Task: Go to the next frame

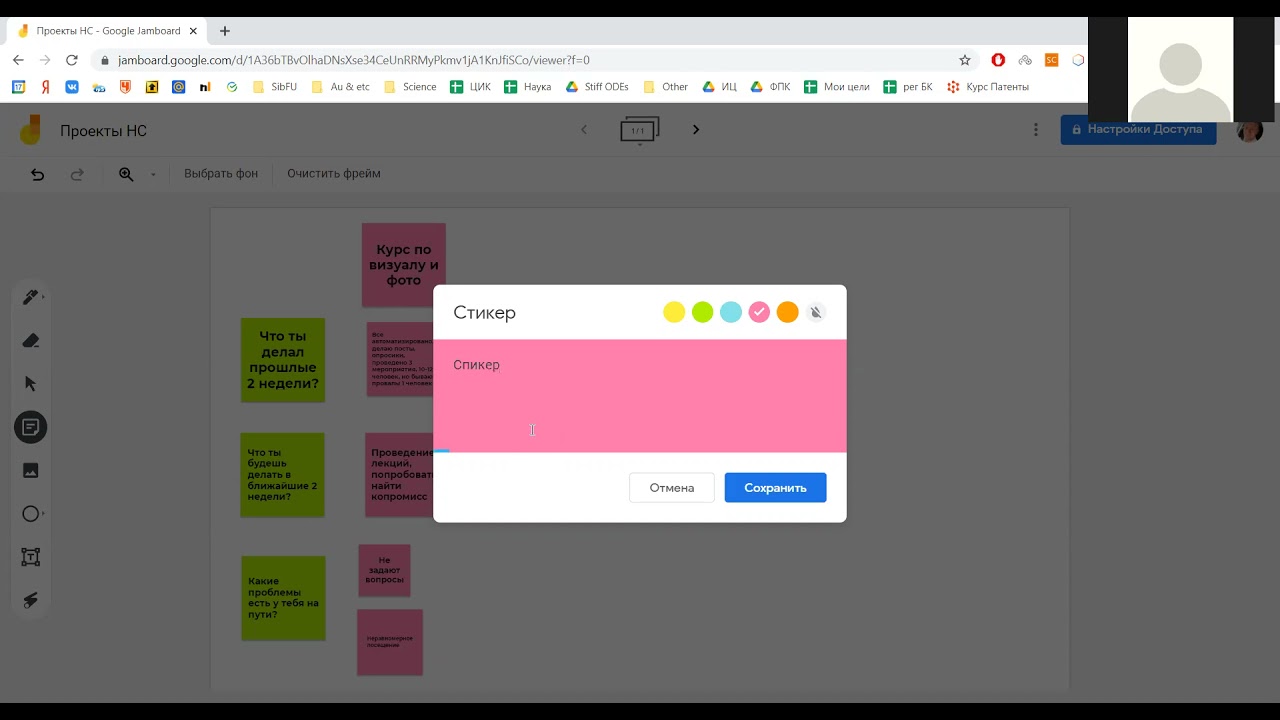Action: (x=696, y=129)
